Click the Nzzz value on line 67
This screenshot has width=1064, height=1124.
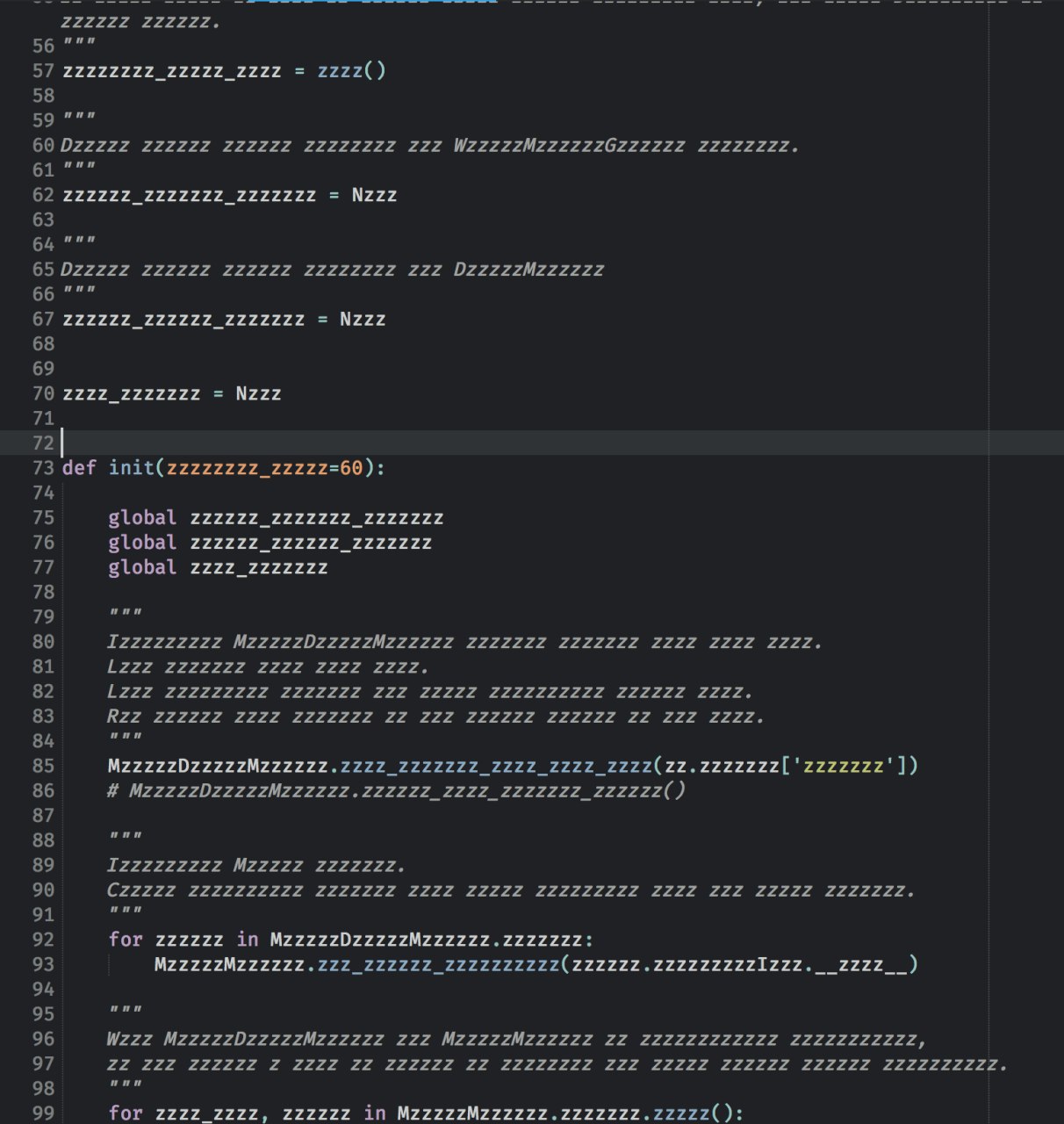click(363, 320)
